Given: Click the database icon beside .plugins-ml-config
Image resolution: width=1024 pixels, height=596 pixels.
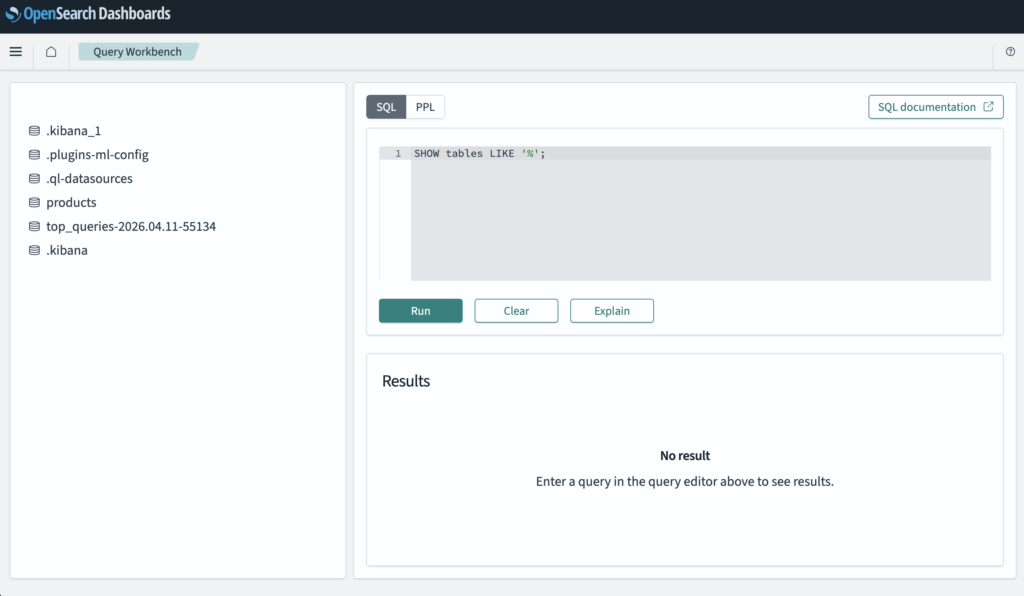Looking at the screenshot, I should click(35, 155).
